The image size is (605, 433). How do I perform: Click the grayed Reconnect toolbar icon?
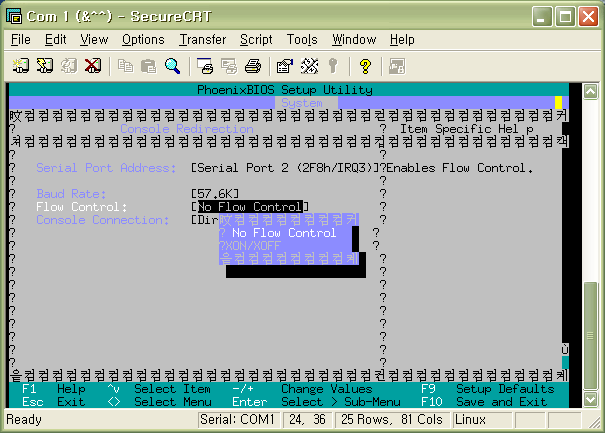click(x=69, y=66)
